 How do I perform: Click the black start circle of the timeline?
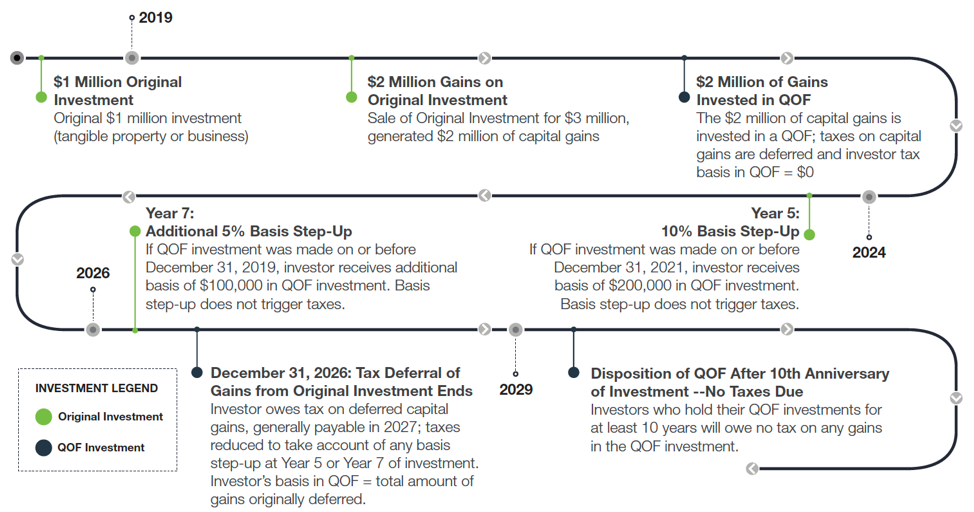[17, 58]
